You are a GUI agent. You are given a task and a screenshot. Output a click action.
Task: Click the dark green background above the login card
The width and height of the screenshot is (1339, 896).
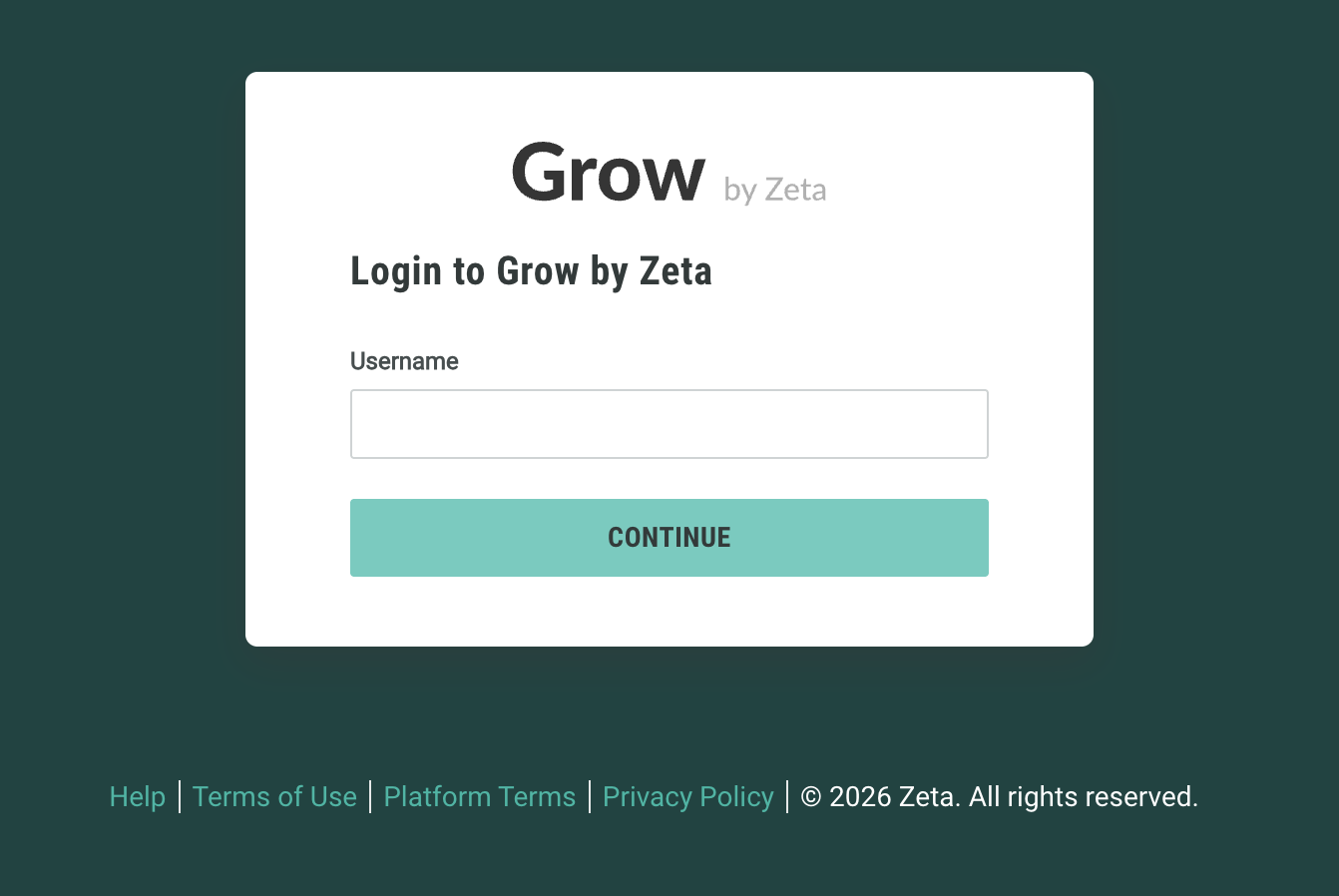[669, 35]
